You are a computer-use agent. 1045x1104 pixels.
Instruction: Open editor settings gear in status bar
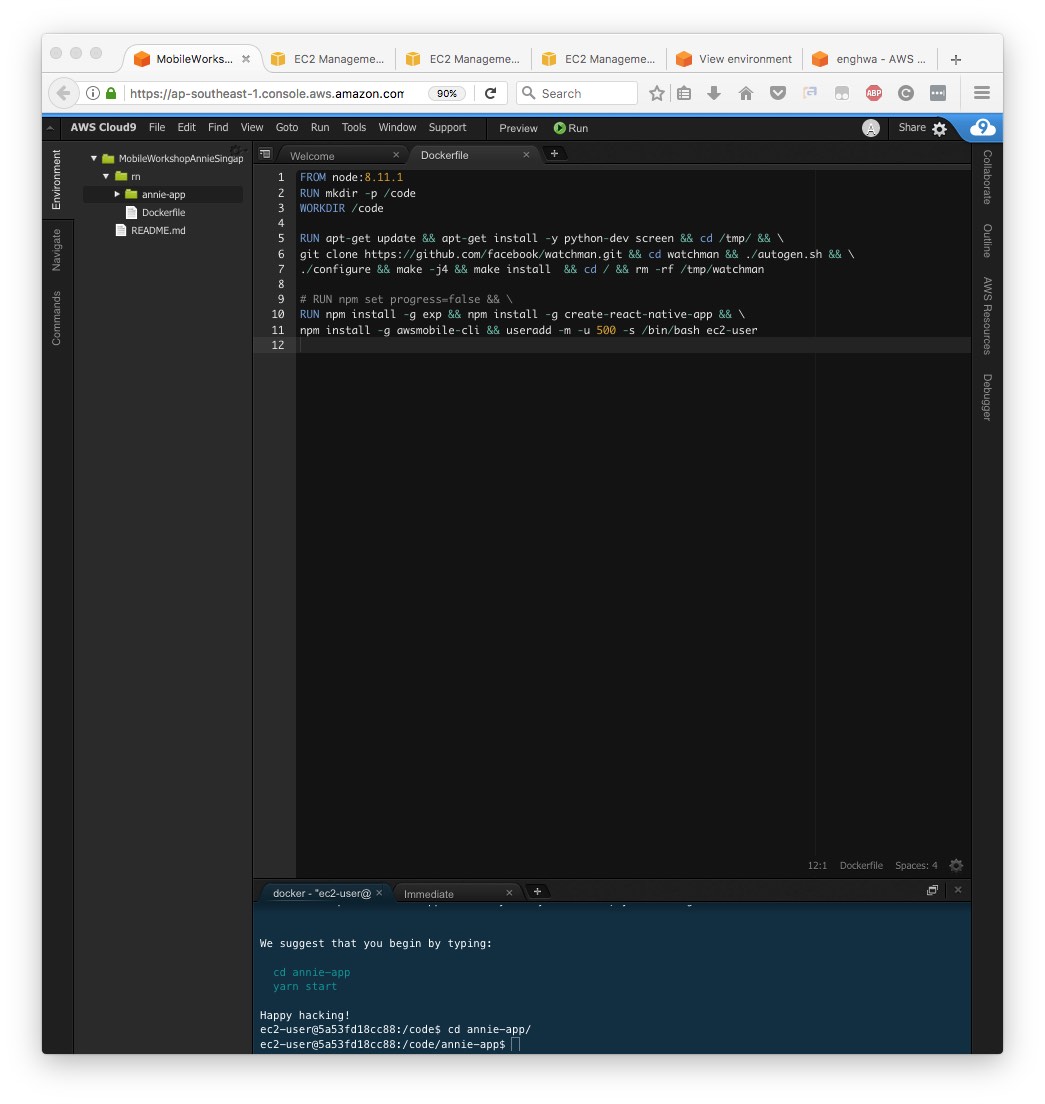tap(956, 865)
